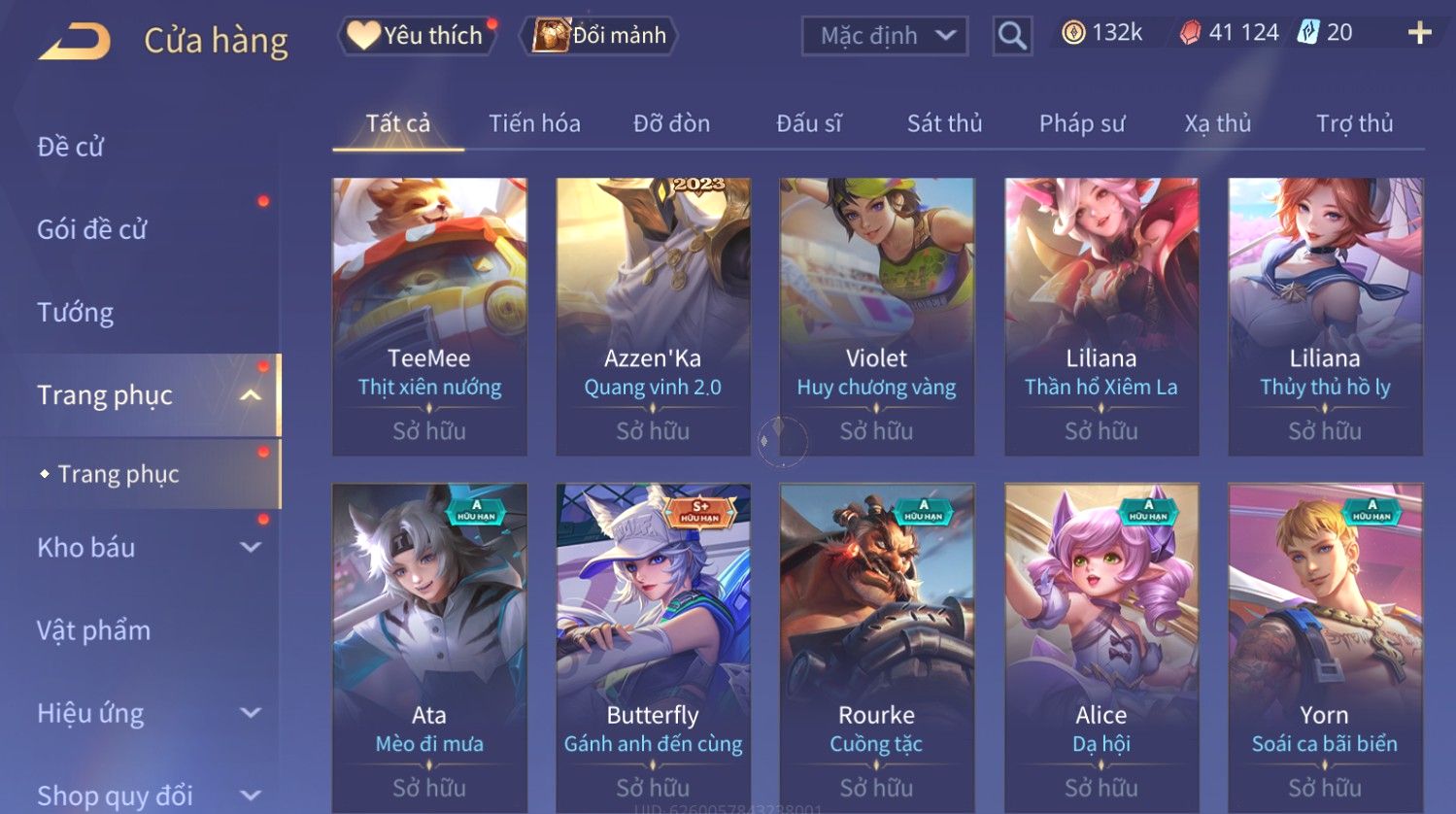Select Butterfly Gánh anh đến cùng skin
The width and height of the screenshot is (1456, 814).
tap(653, 648)
